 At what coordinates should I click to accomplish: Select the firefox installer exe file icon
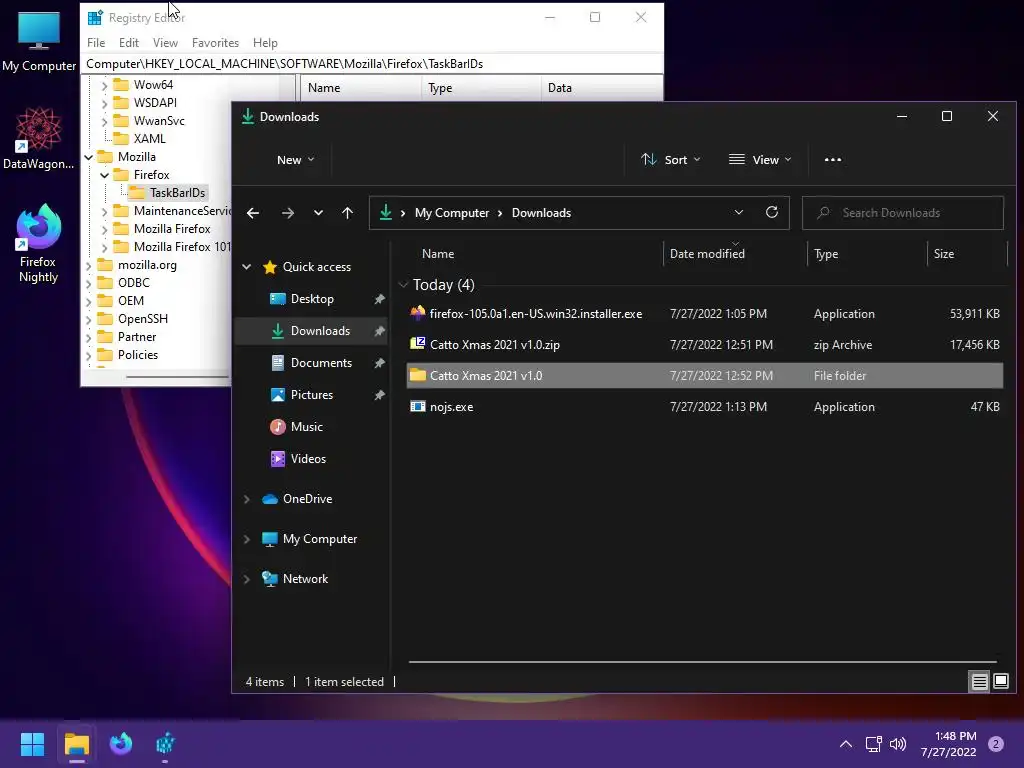(417, 313)
